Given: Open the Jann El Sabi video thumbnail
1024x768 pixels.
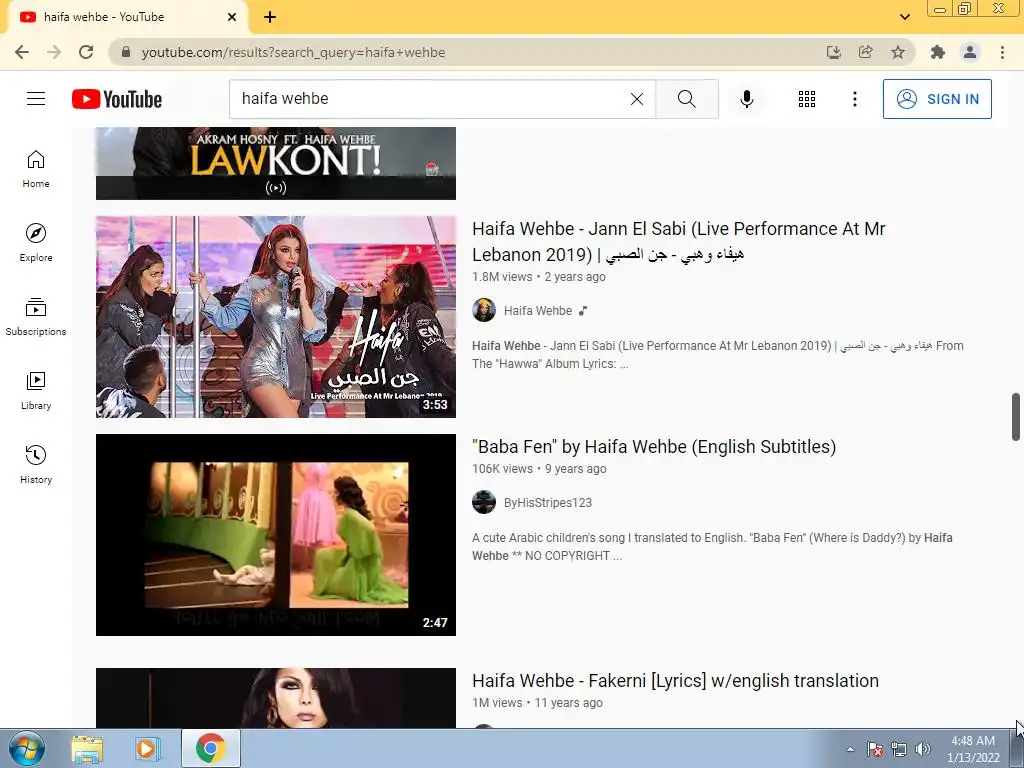Looking at the screenshot, I should pyautogui.click(x=276, y=317).
